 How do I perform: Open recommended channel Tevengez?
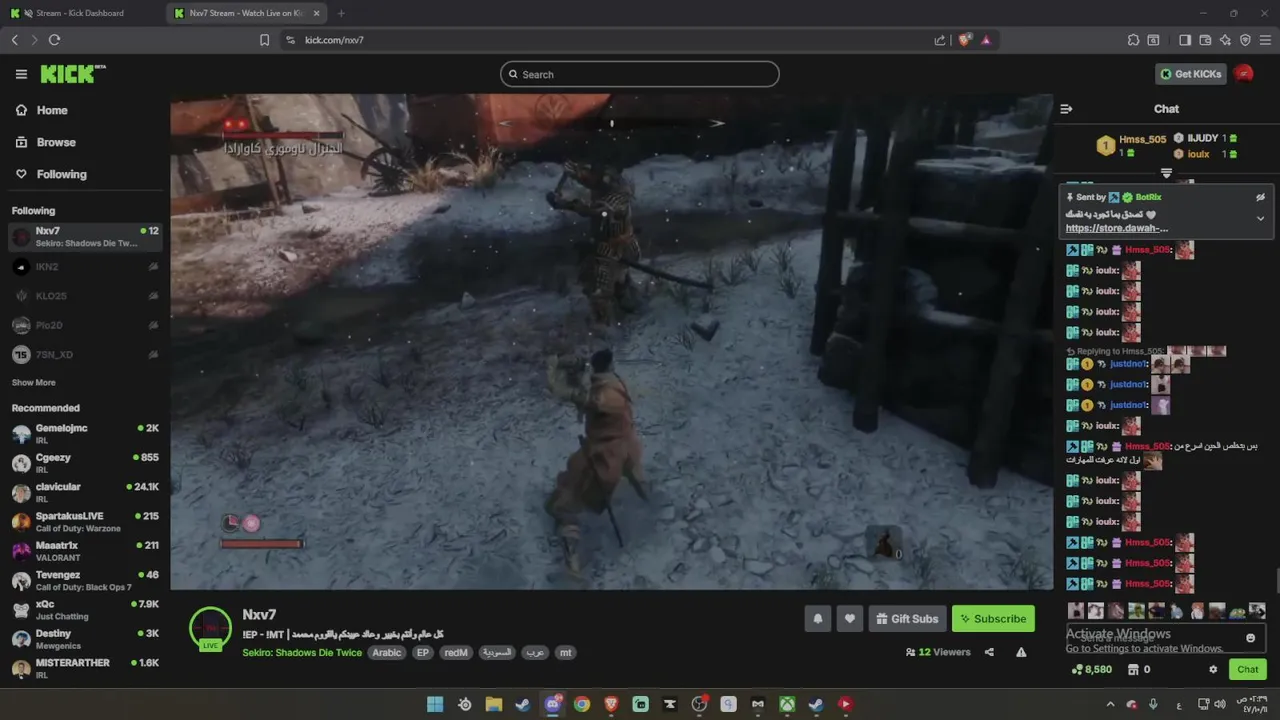tap(85, 581)
